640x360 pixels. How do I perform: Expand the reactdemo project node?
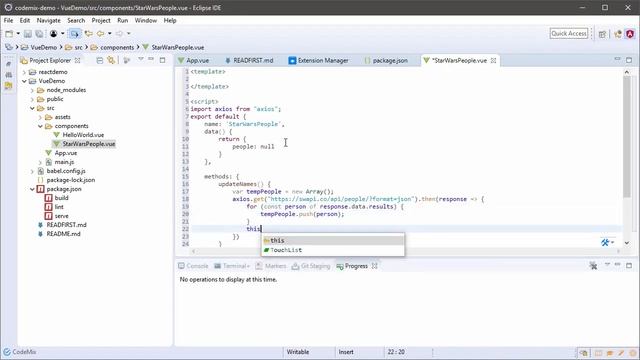pyautogui.click(x=24, y=72)
